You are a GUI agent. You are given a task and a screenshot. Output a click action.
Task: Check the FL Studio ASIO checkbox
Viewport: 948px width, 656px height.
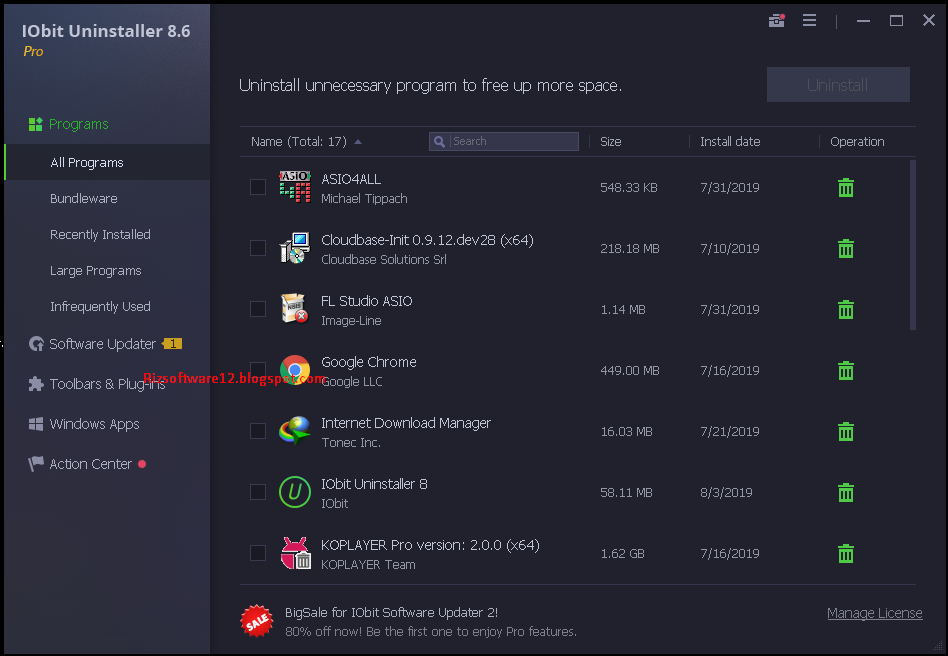click(258, 309)
